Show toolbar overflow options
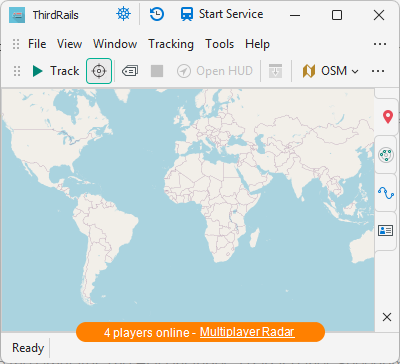 click(378, 71)
